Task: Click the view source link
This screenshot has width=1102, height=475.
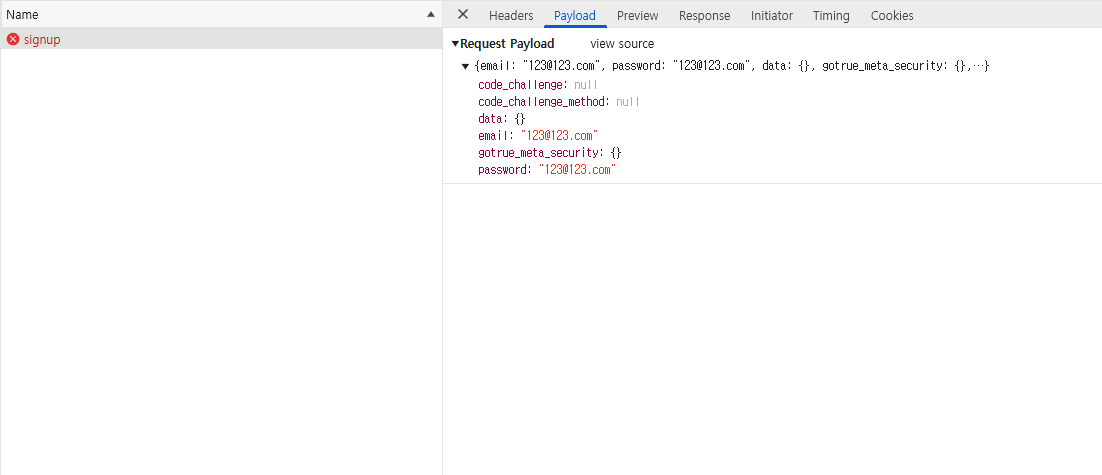Action: coord(622,44)
